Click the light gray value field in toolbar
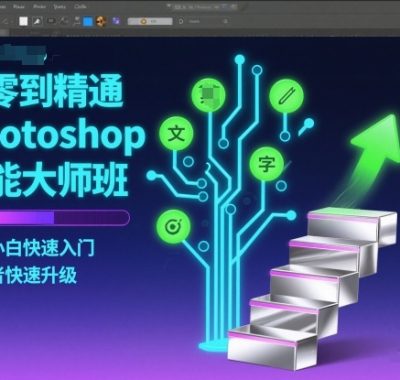This screenshot has height=380, width=400. click(150, 21)
